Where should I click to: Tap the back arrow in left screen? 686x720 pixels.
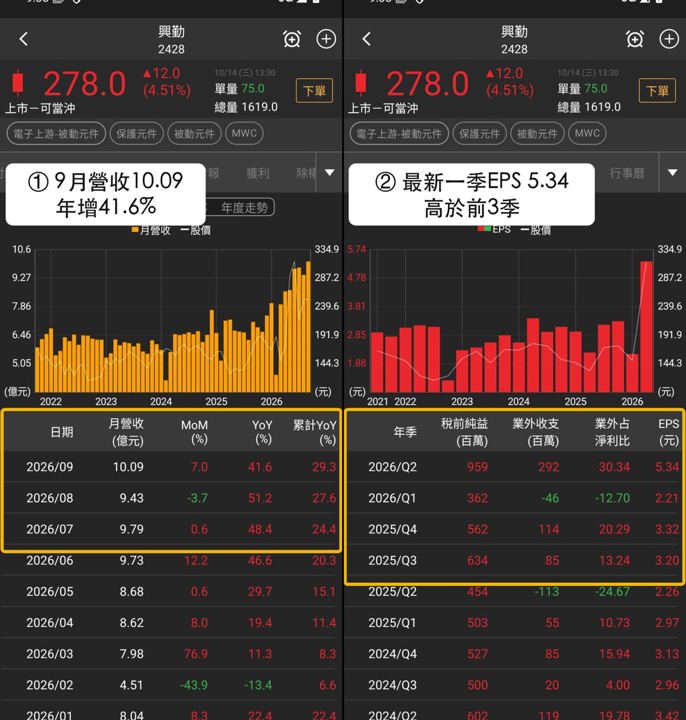point(24,39)
